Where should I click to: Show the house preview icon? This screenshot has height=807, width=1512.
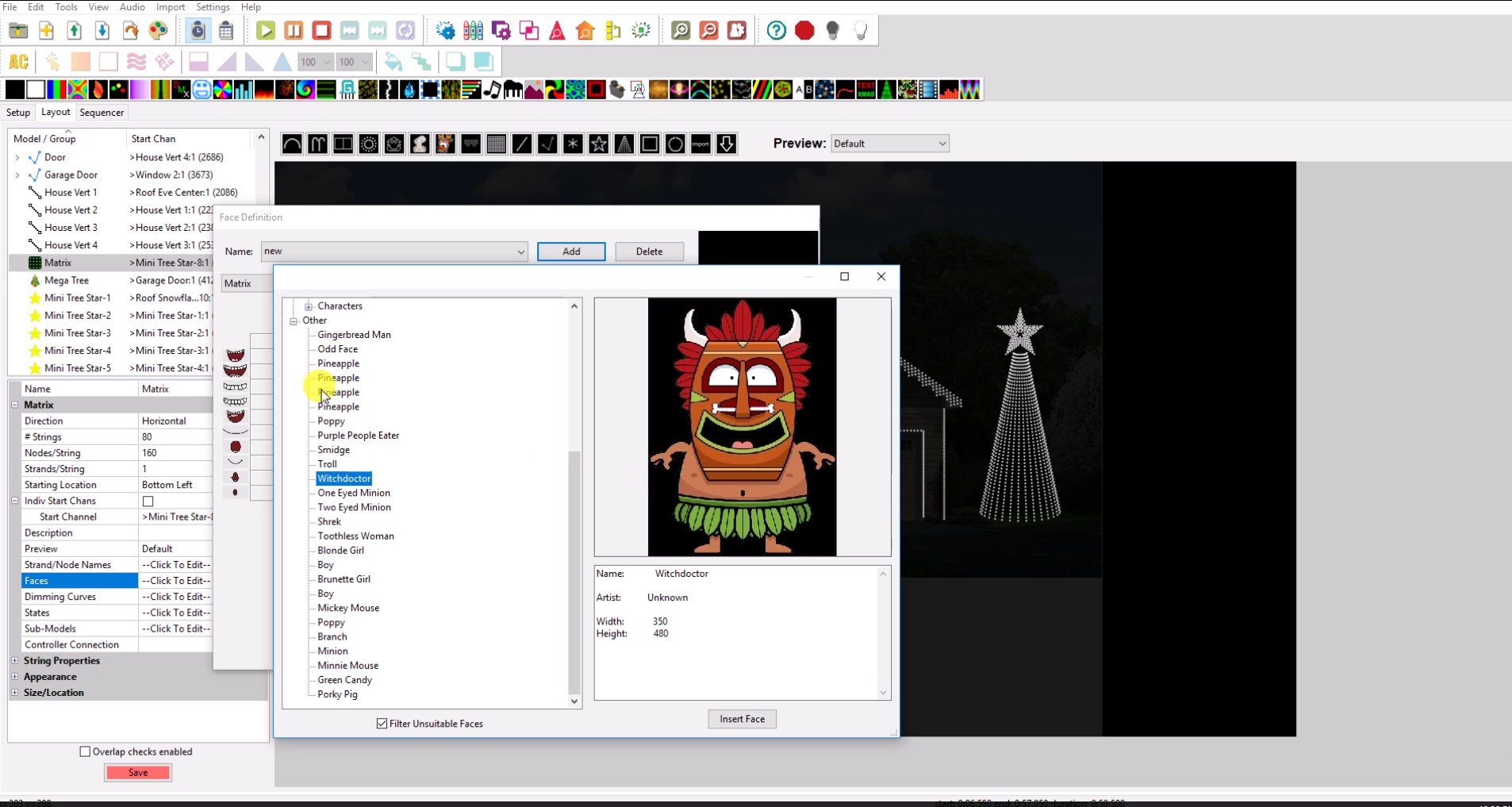point(585,31)
